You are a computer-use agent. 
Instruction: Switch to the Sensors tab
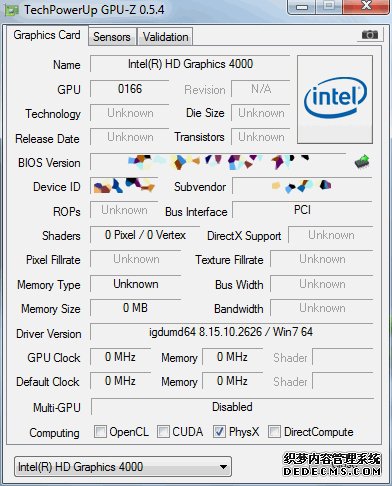[112, 37]
